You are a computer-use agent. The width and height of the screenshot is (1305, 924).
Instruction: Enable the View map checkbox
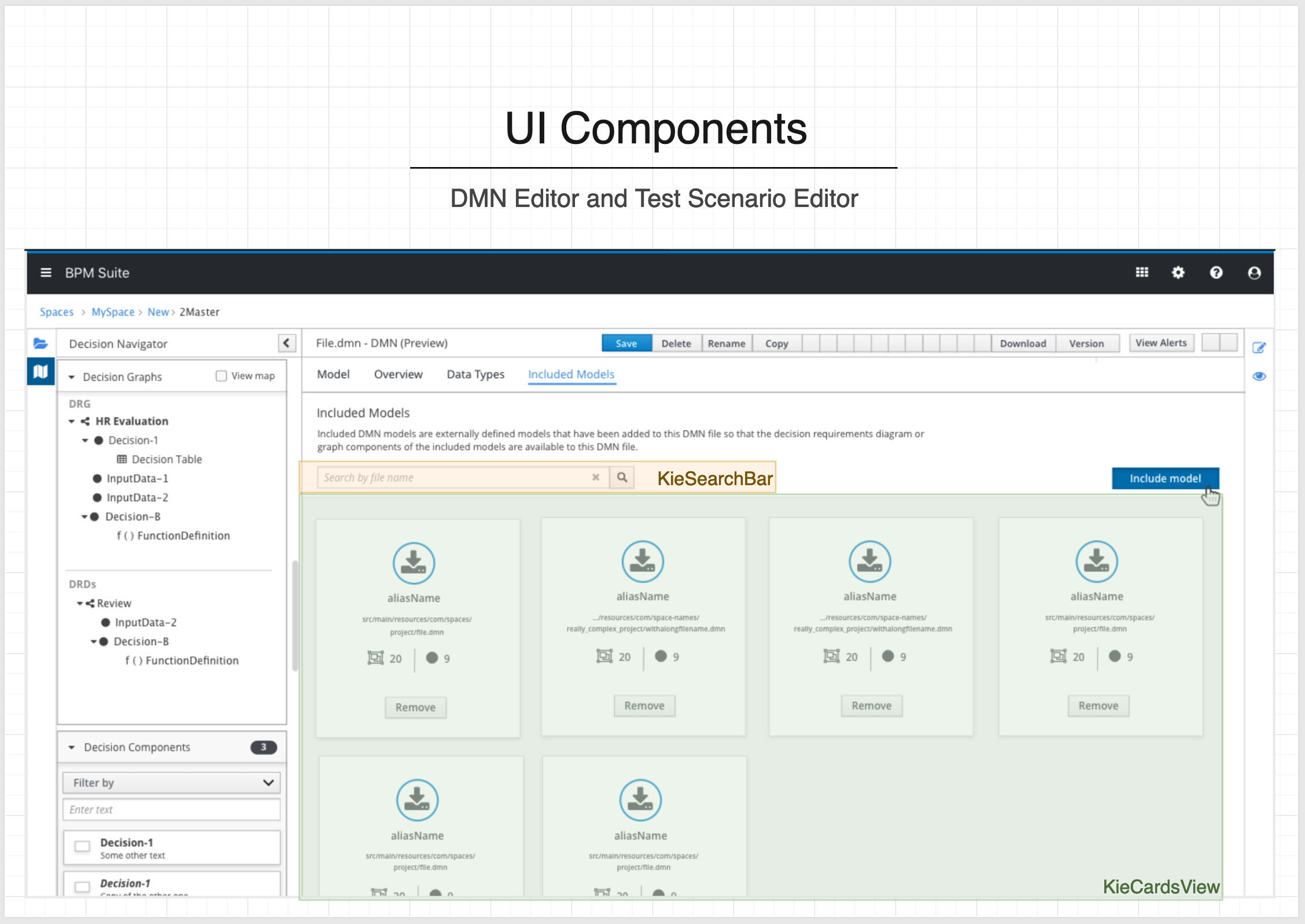coord(221,376)
